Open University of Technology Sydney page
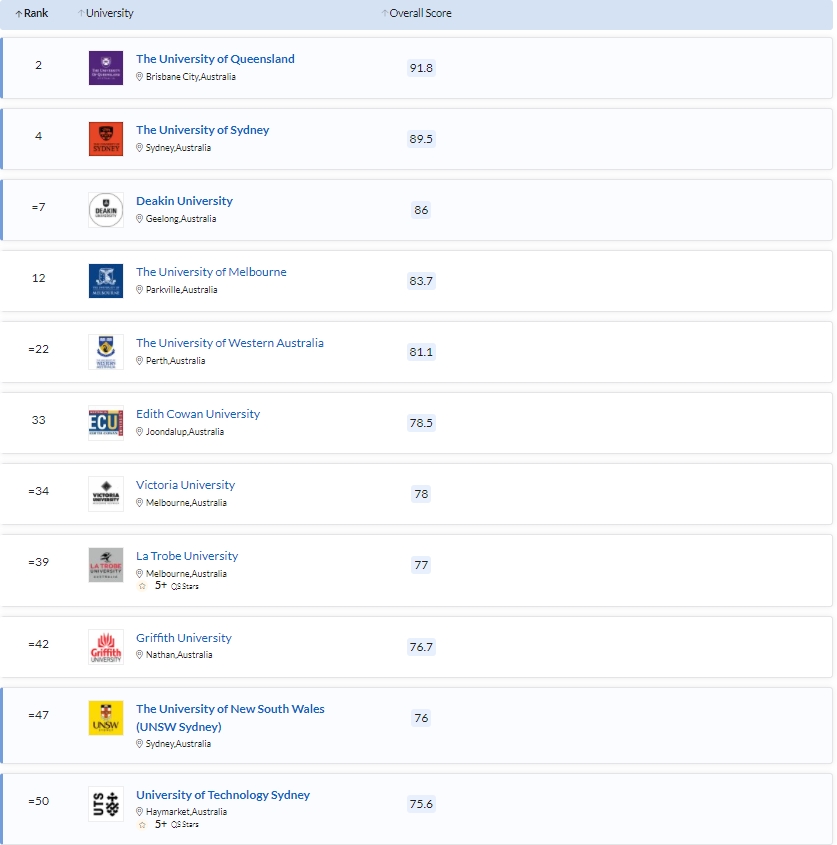 (x=222, y=795)
